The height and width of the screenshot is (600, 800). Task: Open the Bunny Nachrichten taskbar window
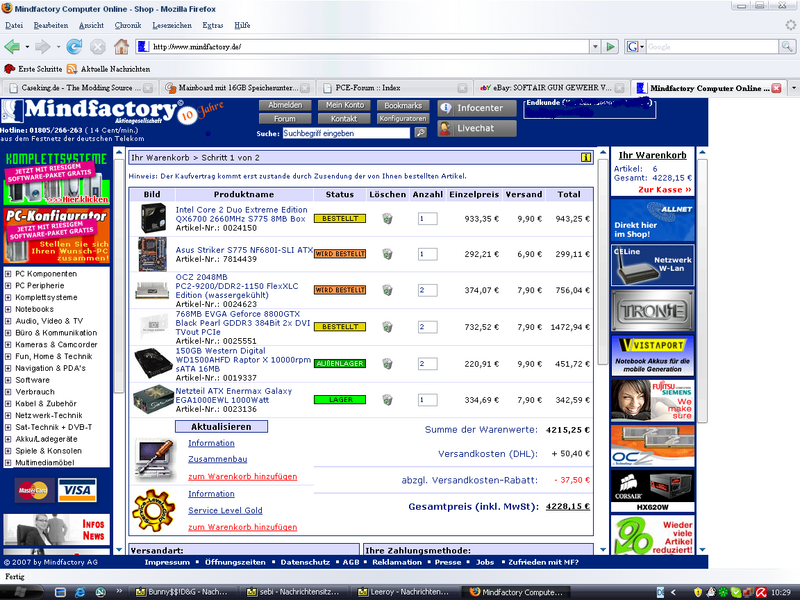182,592
